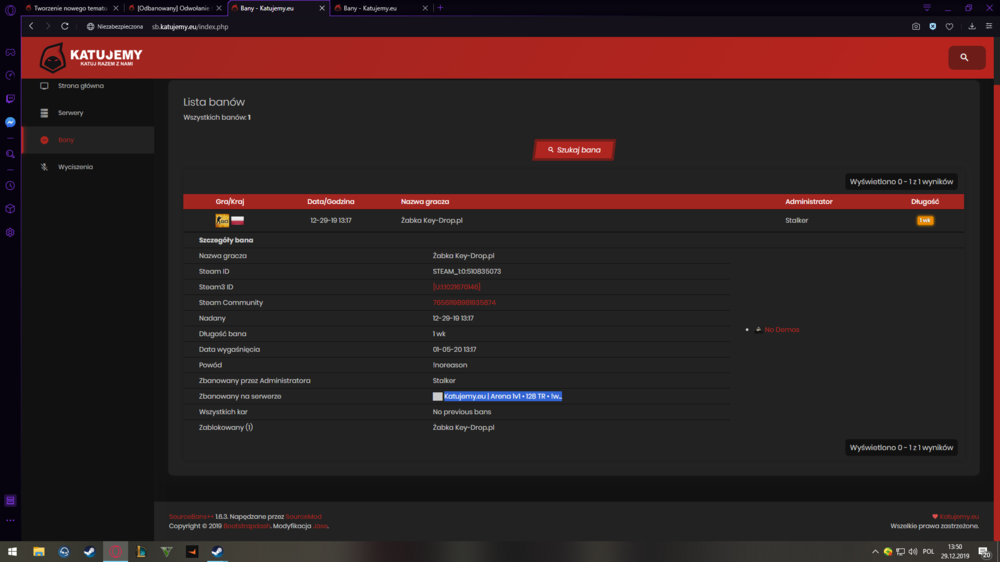Open a new tab with plus button
This screenshot has width=1000, height=562.
coord(440,8)
